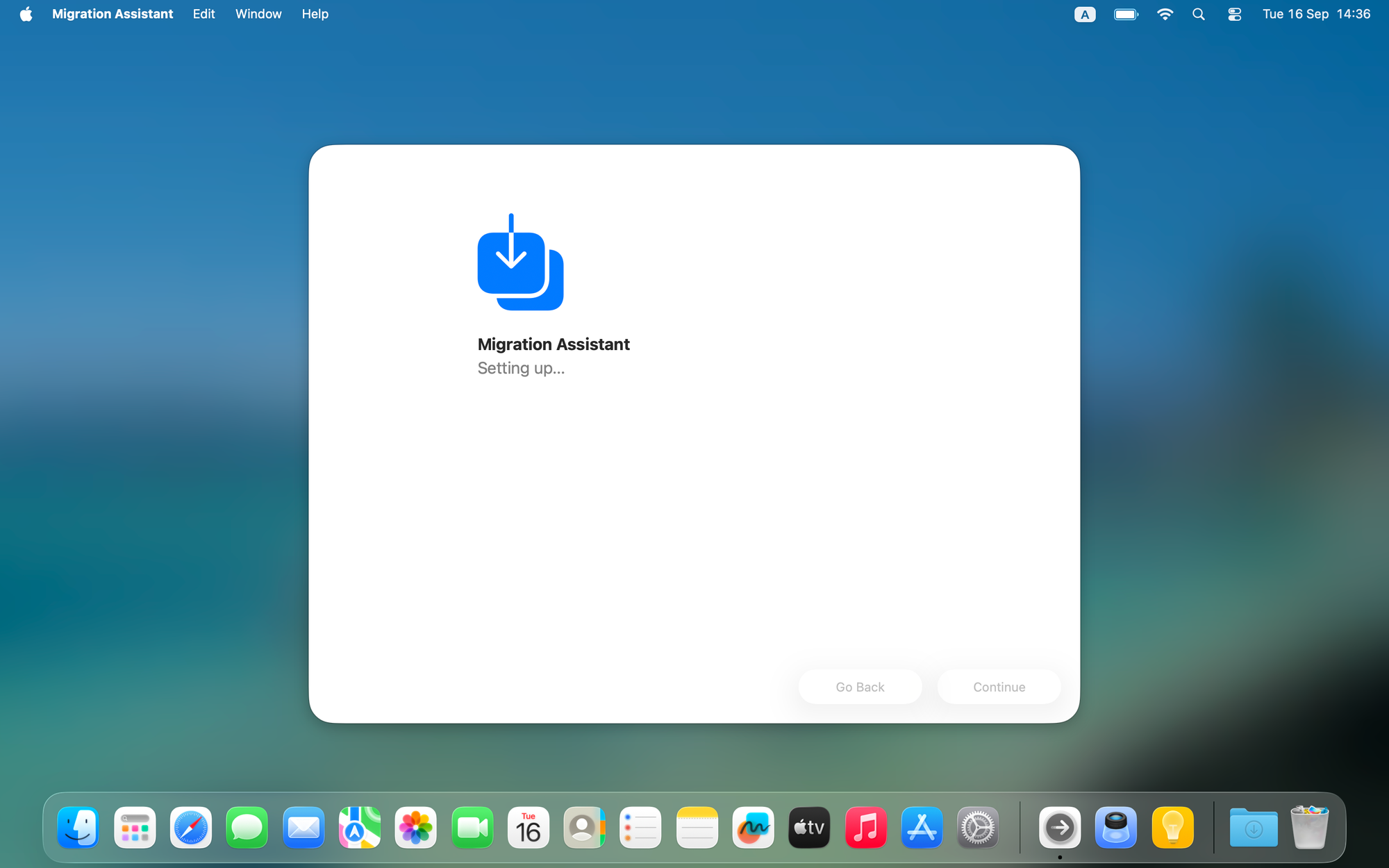Viewport: 1389px width, 868px height.
Task: Open Spotlight search in the menu bar
Action: click(1199, 14)
